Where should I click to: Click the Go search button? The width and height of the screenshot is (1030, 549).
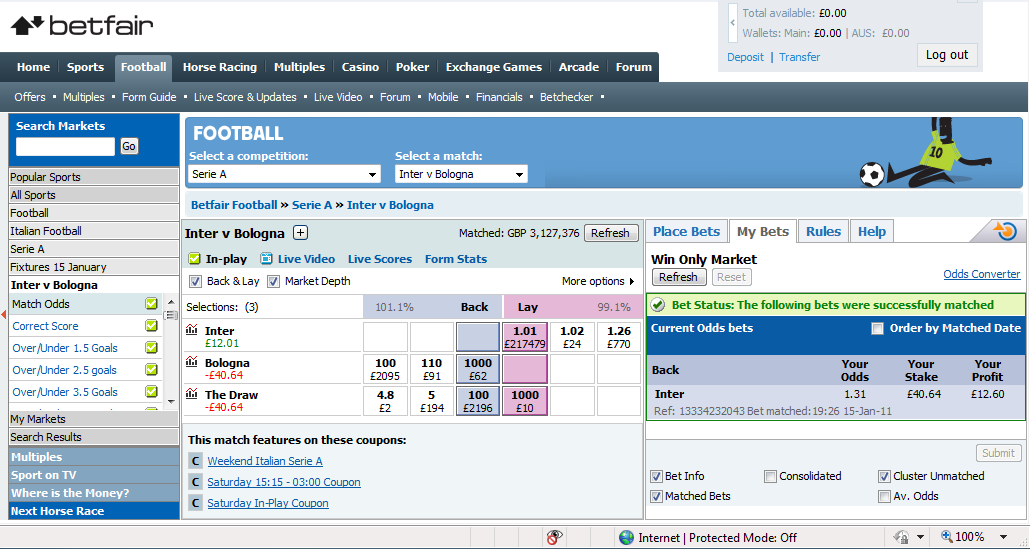(129, 146)
